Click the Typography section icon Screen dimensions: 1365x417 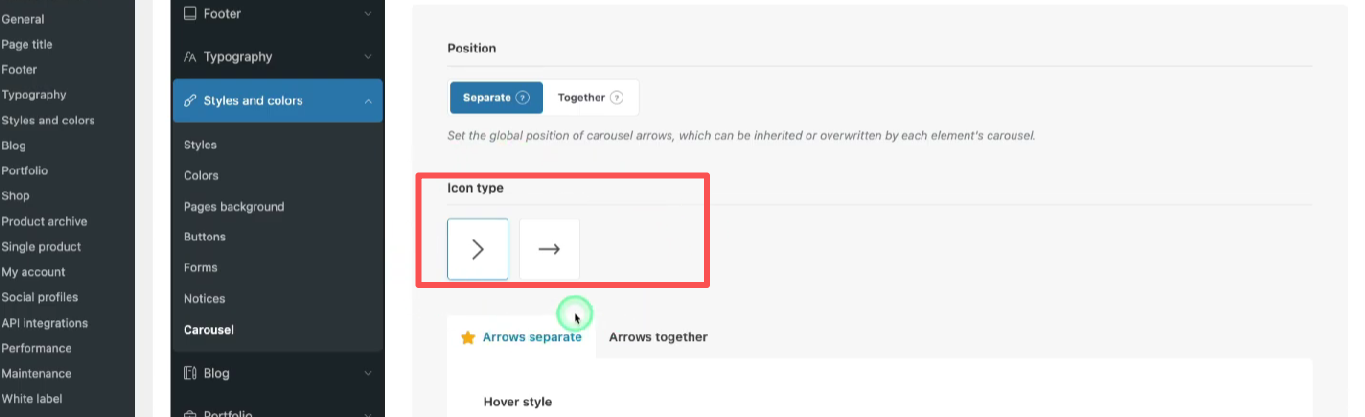click(x=190, y=57)
